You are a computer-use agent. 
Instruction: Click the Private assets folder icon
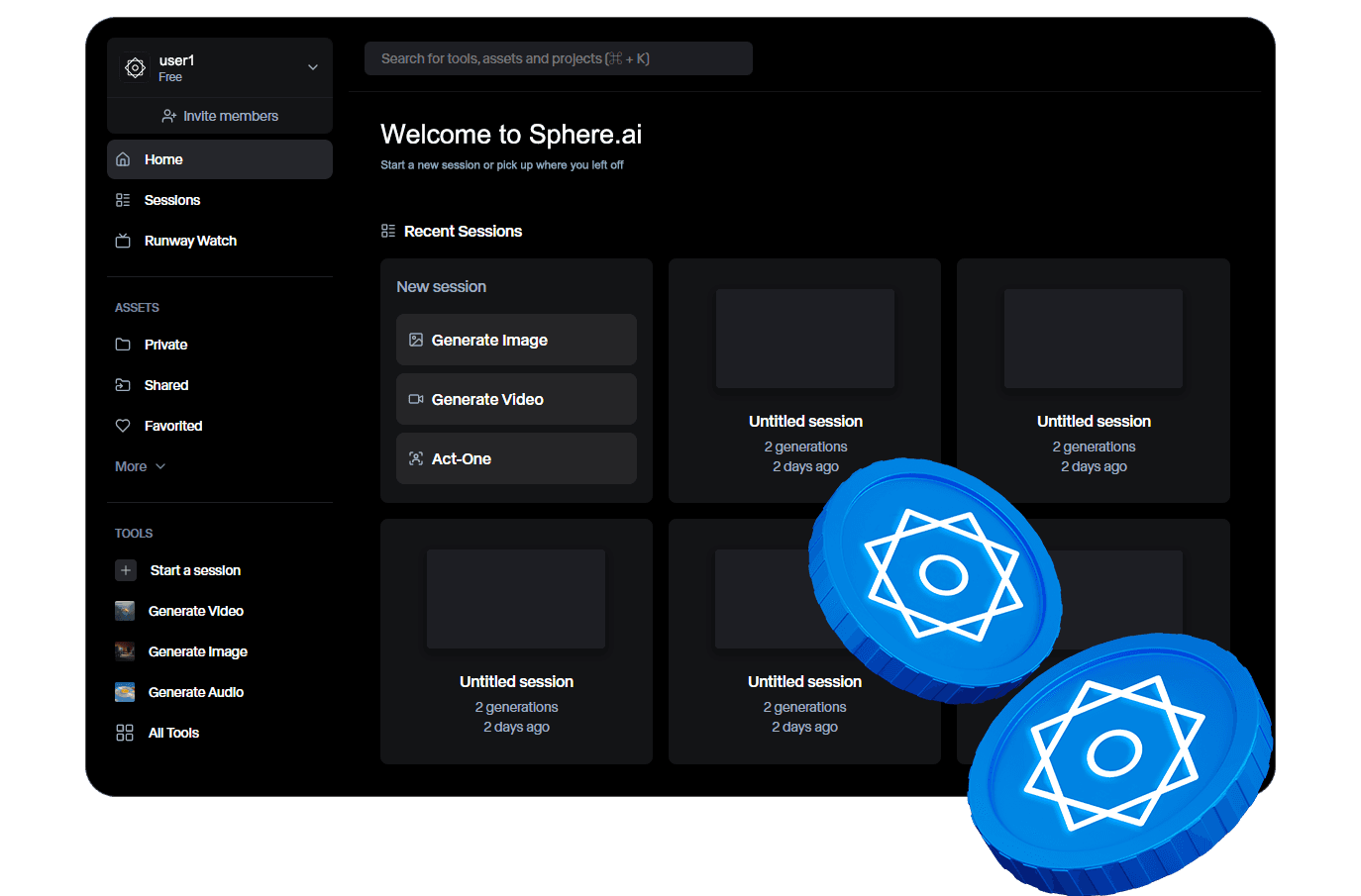pos(123,344)
